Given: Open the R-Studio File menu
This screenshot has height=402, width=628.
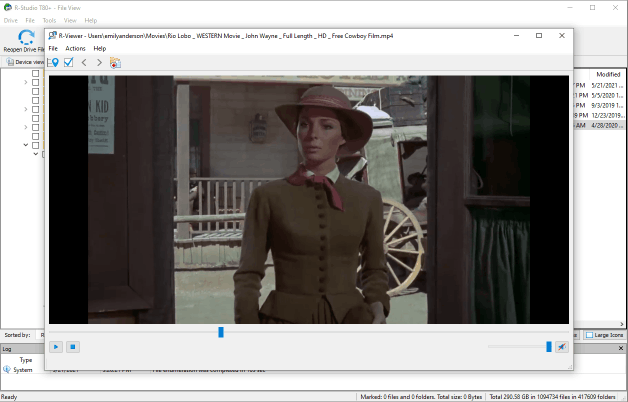Looking at the screenshot, I should pos(30,20).
